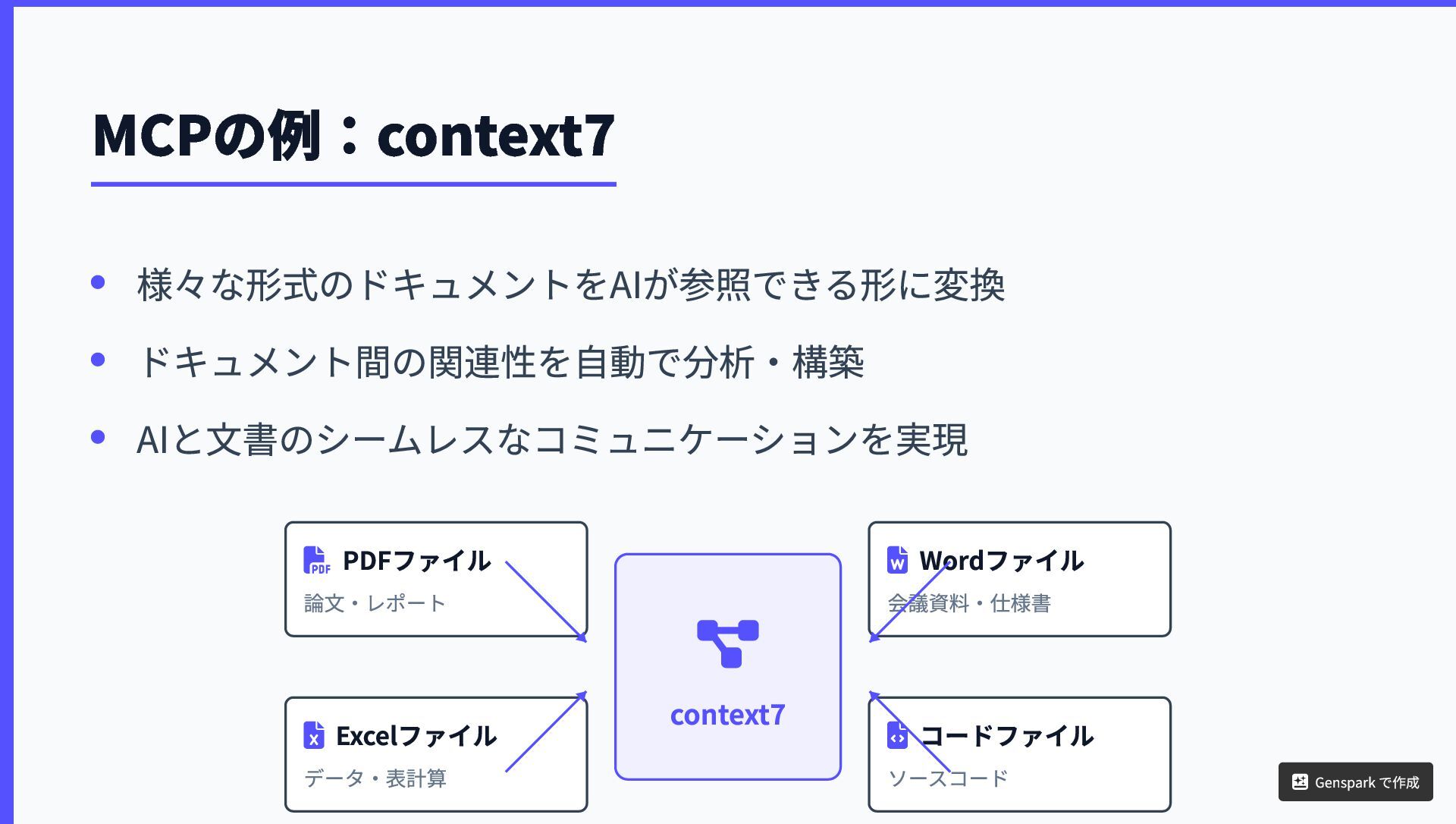This screenshot has height=824, width=1456.
Task: Click the "Excelファイル" heading text
Action: [416, 736]
